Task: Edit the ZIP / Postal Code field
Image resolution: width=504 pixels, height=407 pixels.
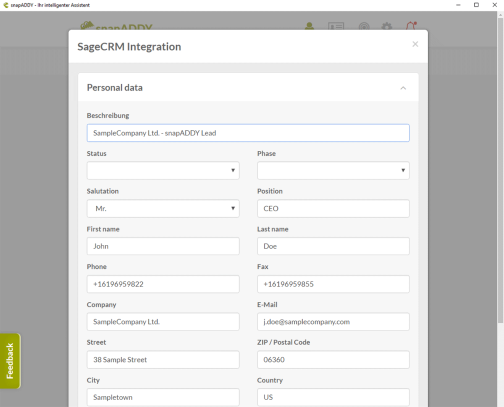Action: (333, 360)
